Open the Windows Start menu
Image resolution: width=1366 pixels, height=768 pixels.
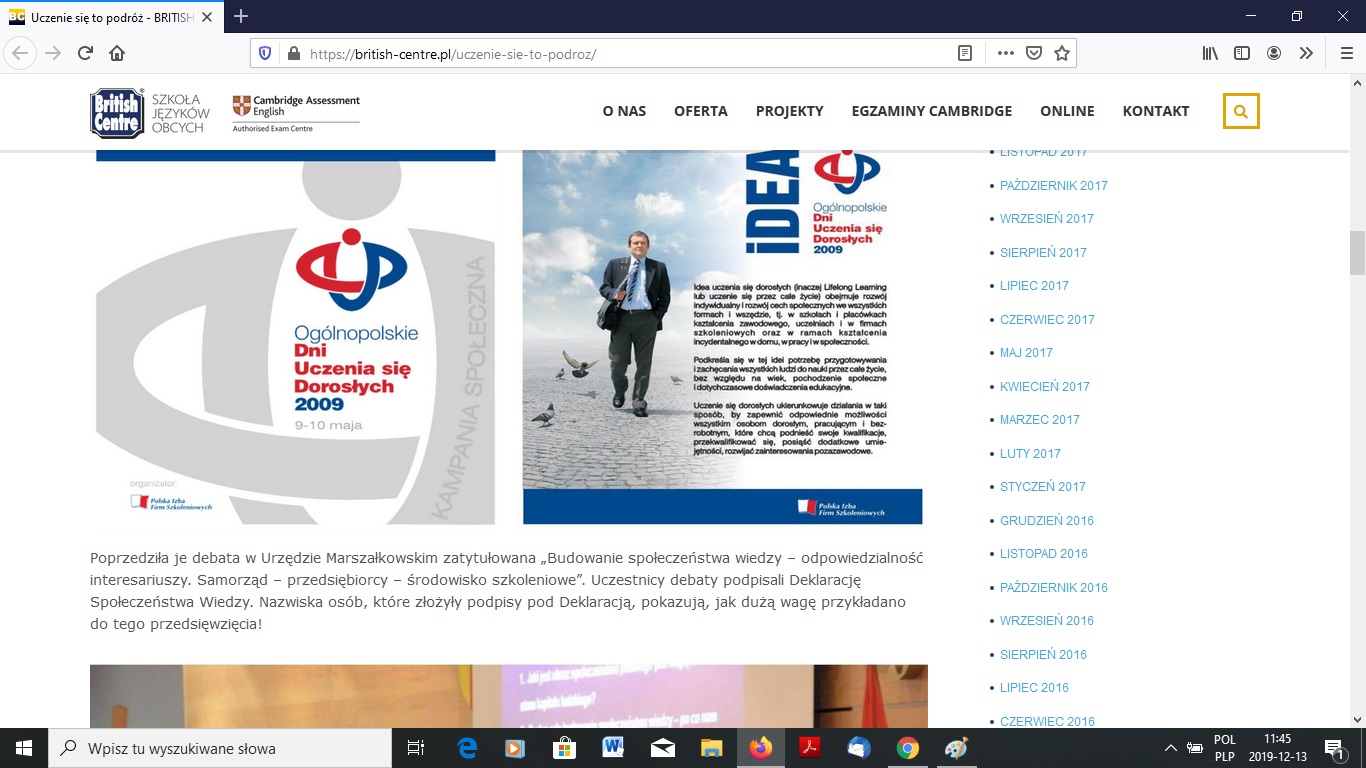point(23,748)
